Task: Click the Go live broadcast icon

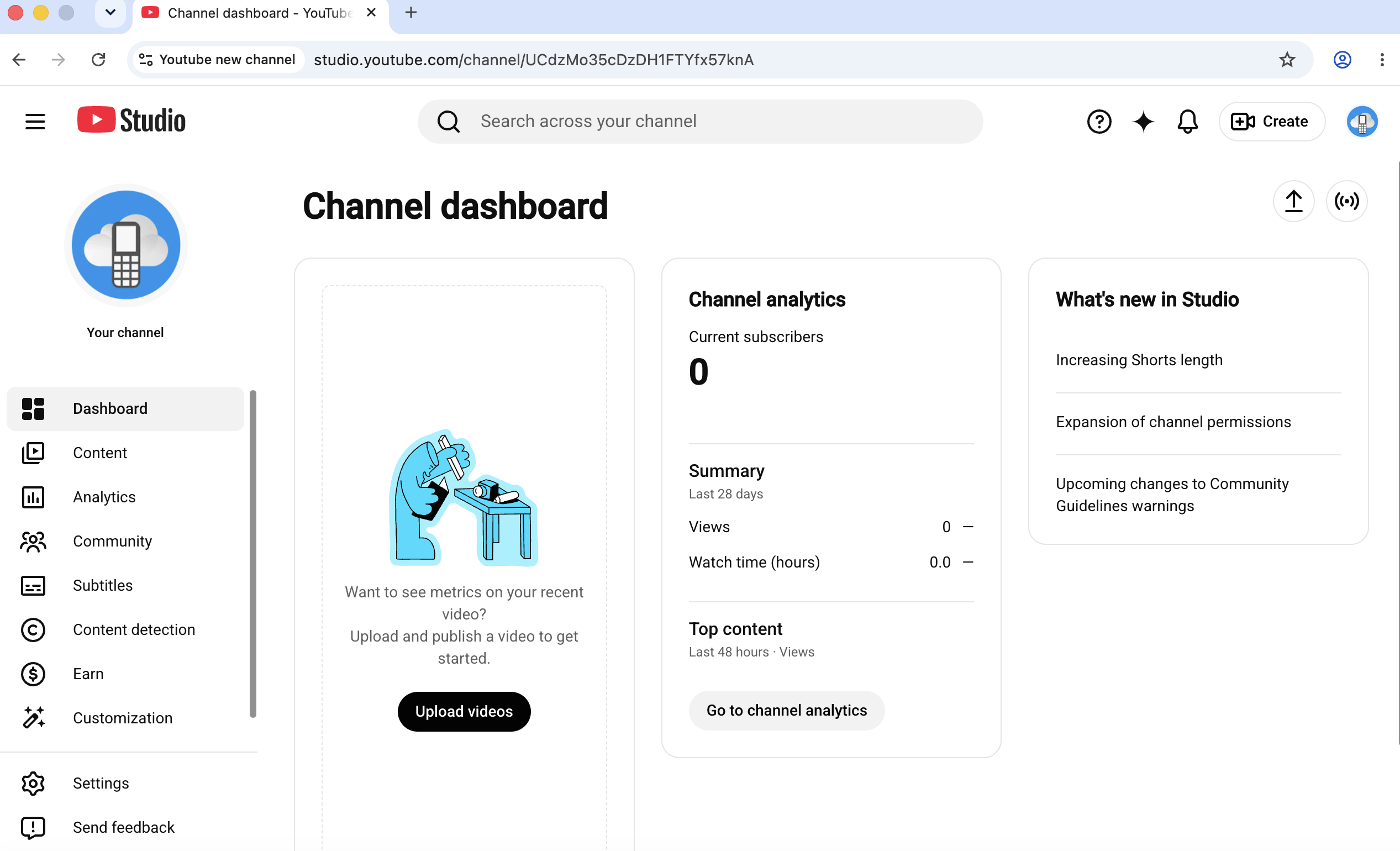Action: 1346,201
